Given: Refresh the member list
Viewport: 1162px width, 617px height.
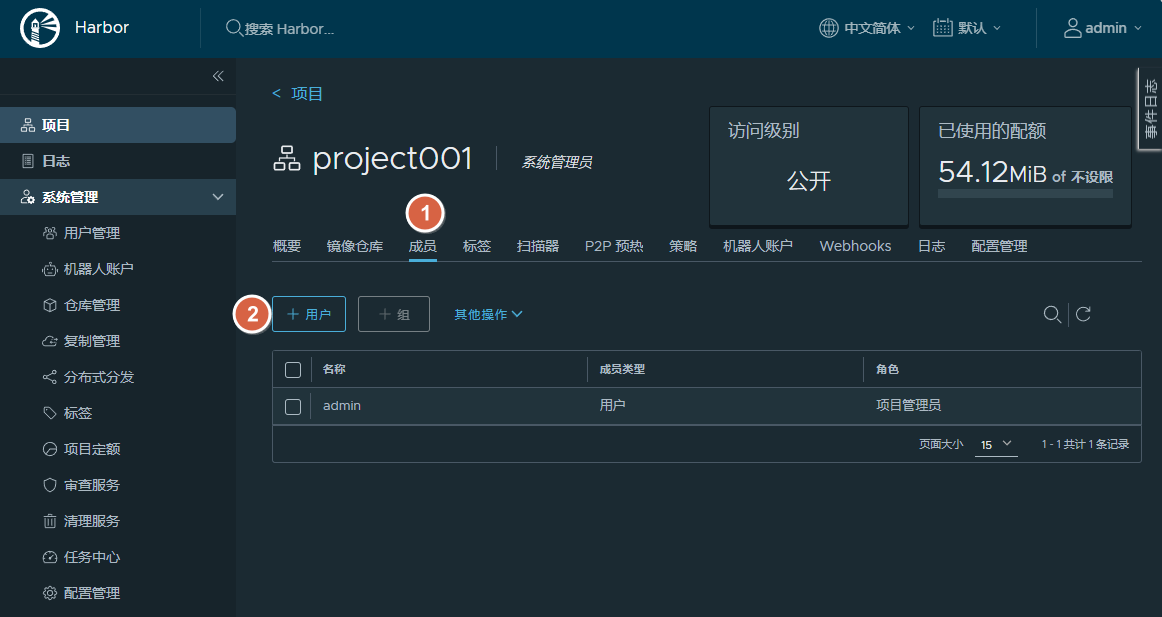Looking at the screenshot, I should [1083, 314].
